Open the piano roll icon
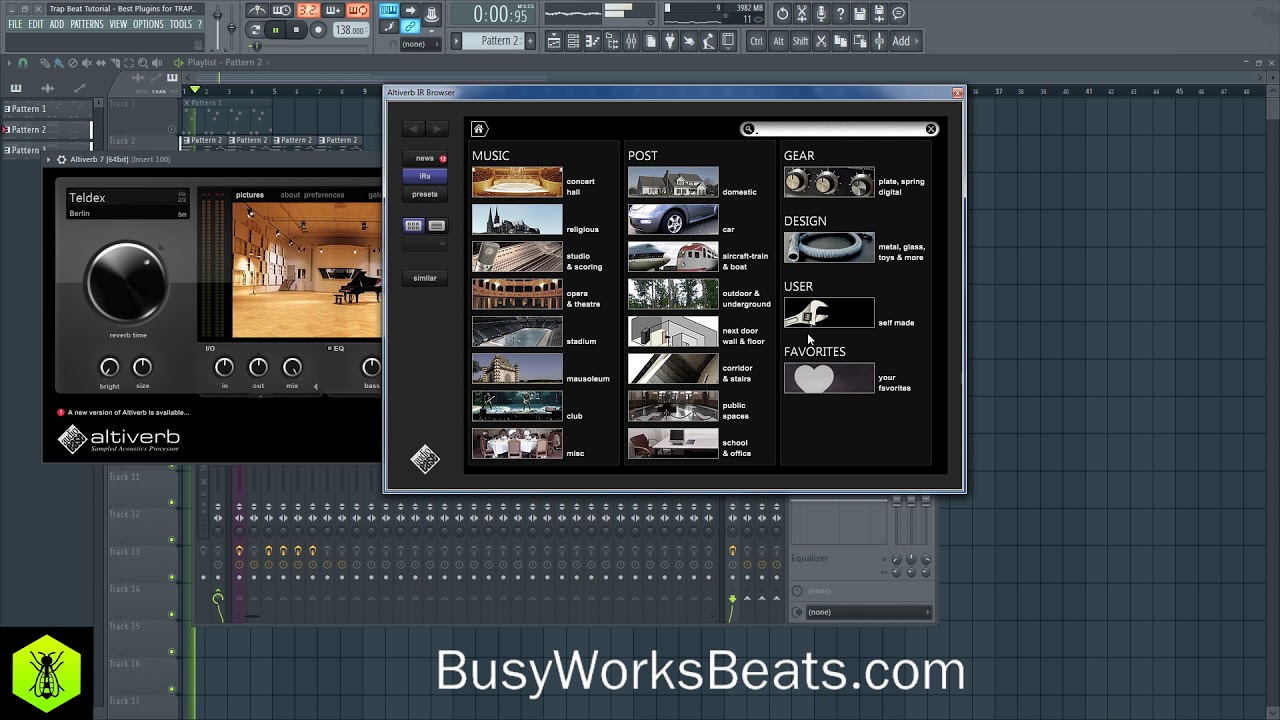This screenshot has height=720, width=1280. coord(592,41)
